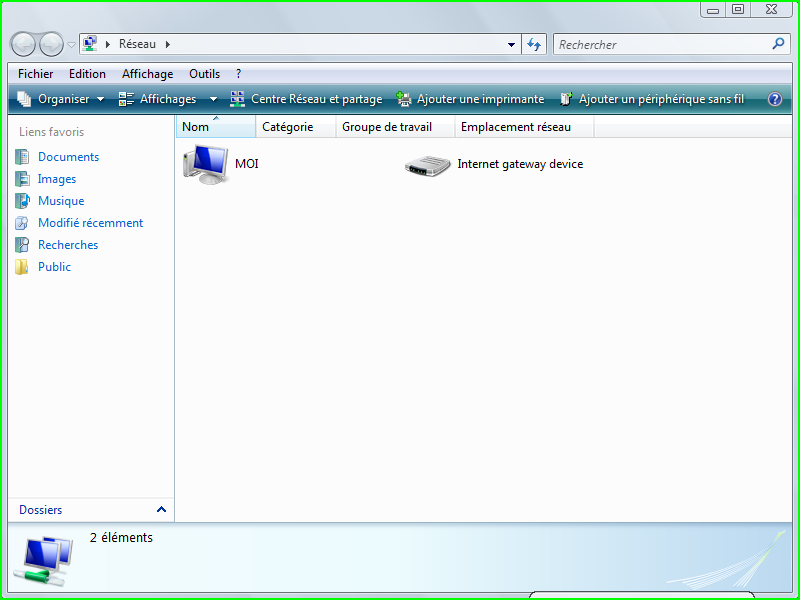Screen dimensions: 800x600
Task: Click the Dossiers label
Action: 40,510
